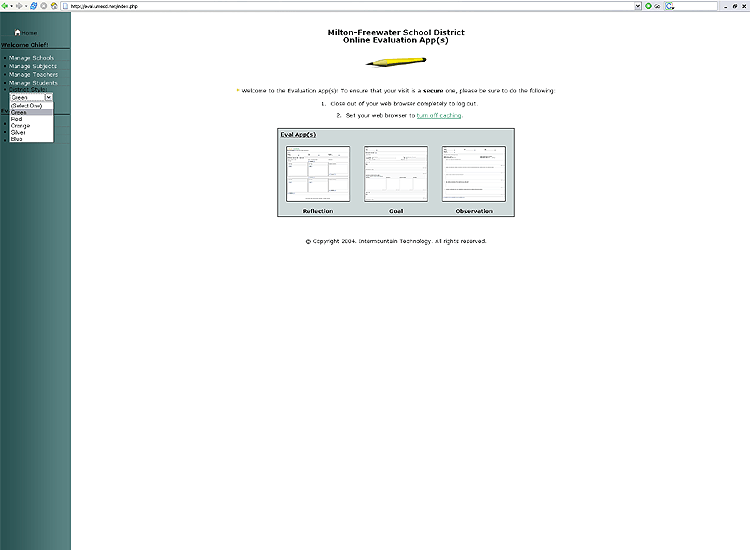Image resolution: width=750 pixels, height=550 pixels.
Task: Expand the address bar history dropdown
Action: 638,6
